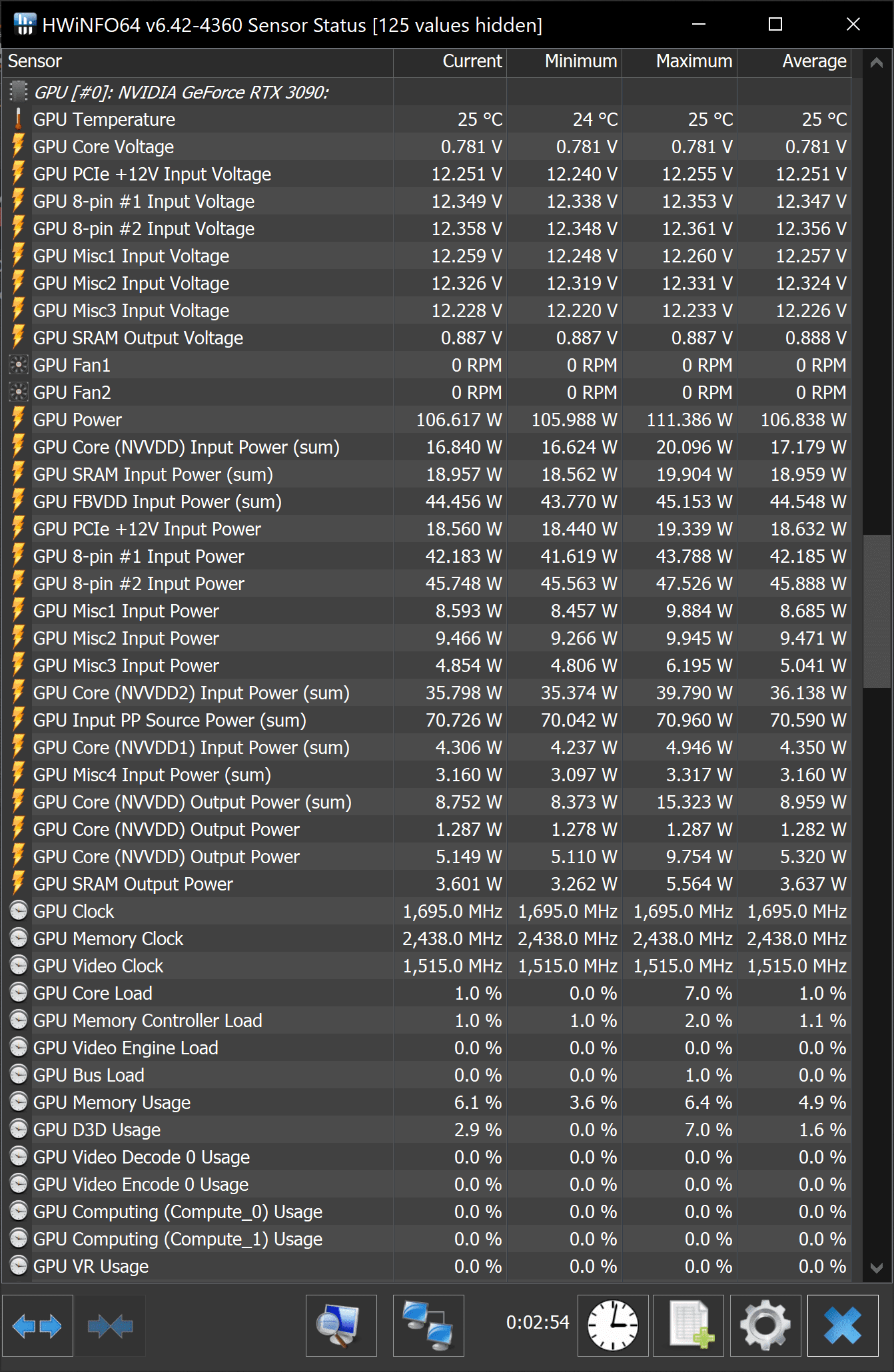The height and width of the screenshot is (1372, 894).
Task: Select the GPU Temperature row label
Action: click(104, 119)
